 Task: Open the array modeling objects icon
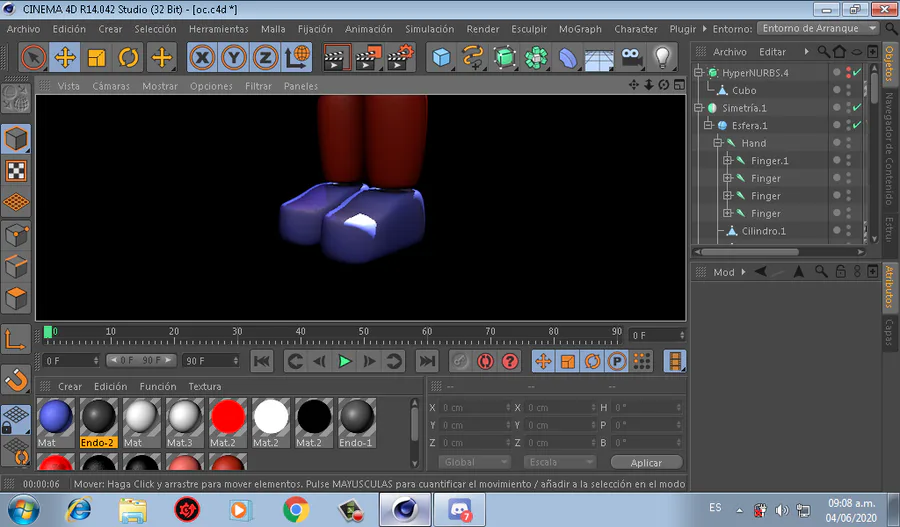click(536, 57)
